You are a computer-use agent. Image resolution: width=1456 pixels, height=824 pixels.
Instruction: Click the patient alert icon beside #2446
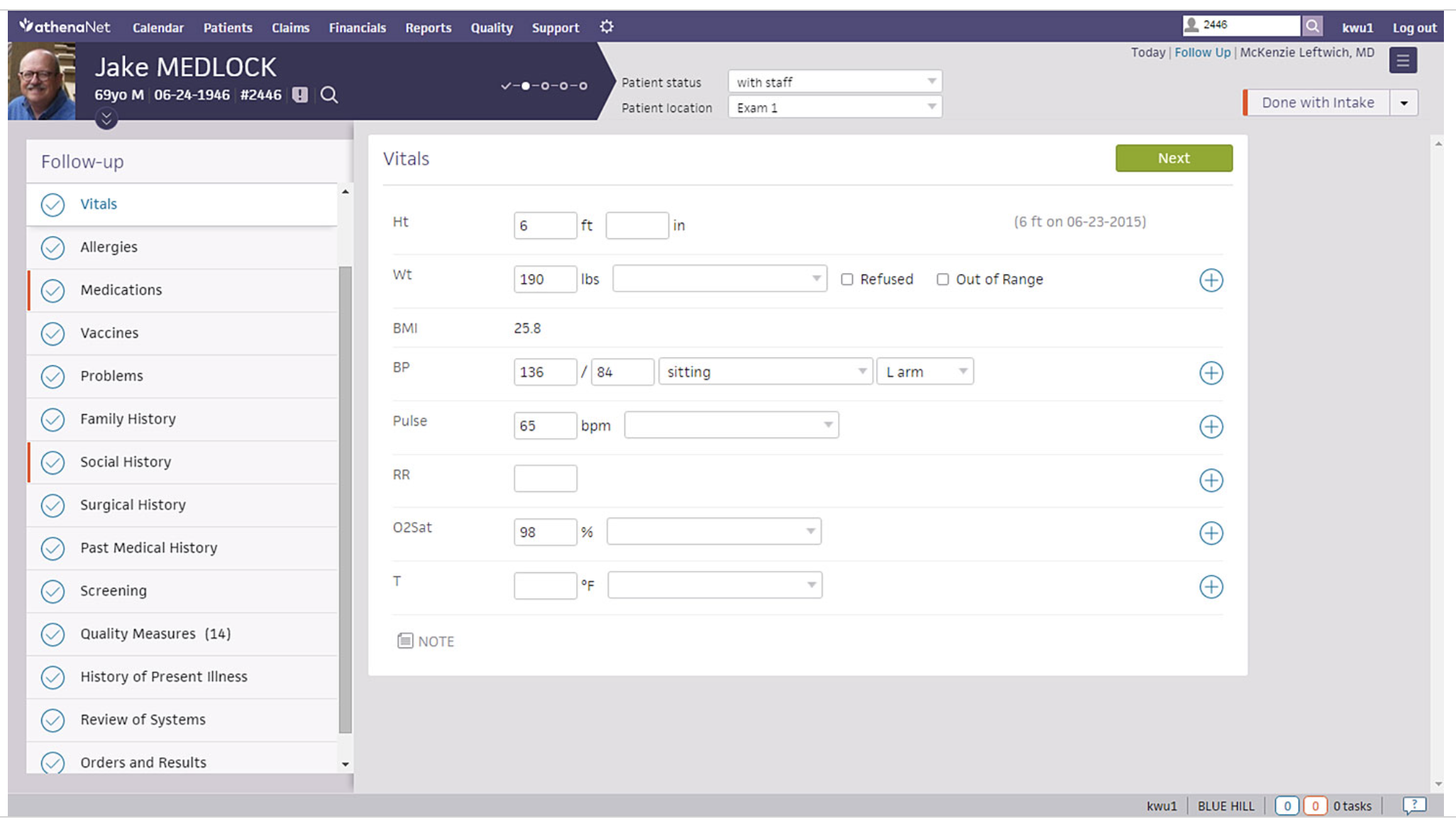coord(299,94)
